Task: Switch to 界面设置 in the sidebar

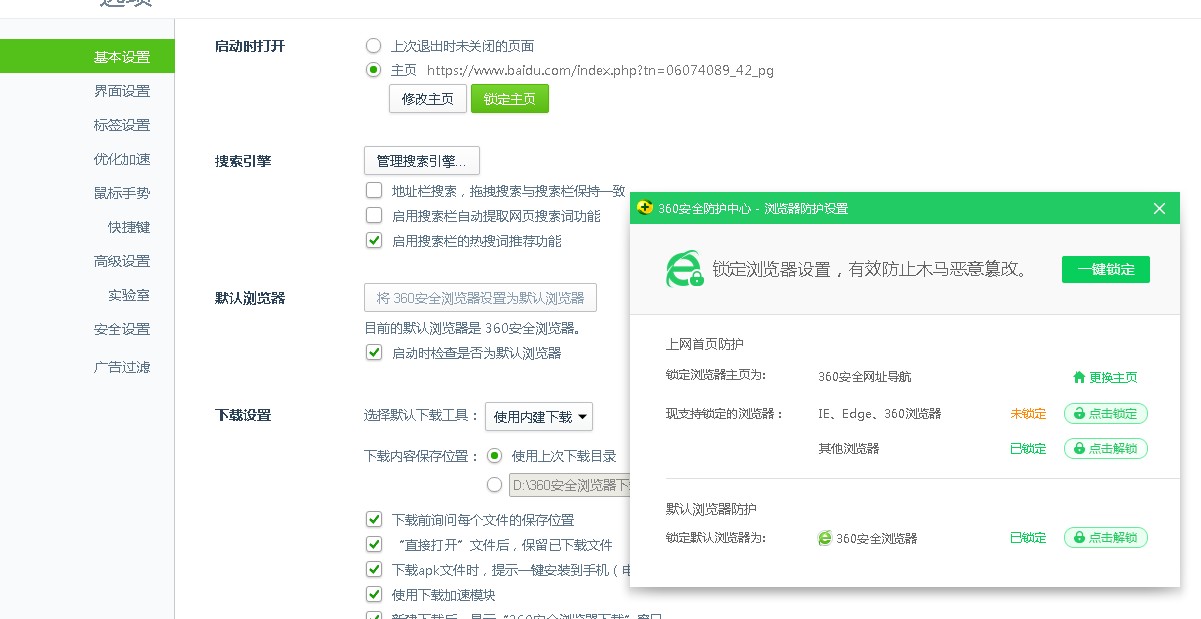Action: coord(122,90)
